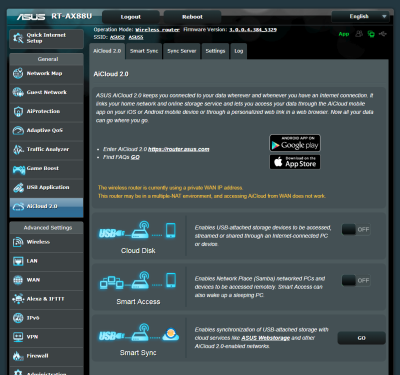Open the Sync Server tab
Image resolution: width=400 pixels, height=375 pixels.
[x=182, y=51]
